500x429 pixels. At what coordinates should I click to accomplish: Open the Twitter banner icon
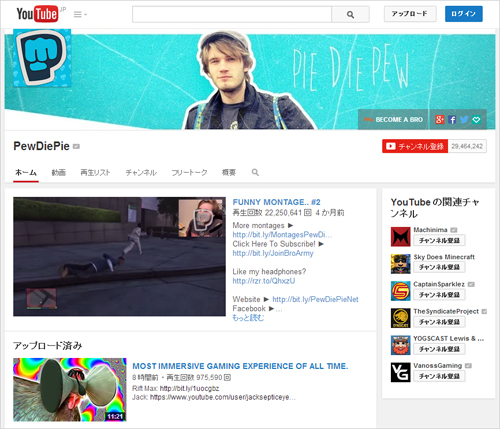[464, 120]
